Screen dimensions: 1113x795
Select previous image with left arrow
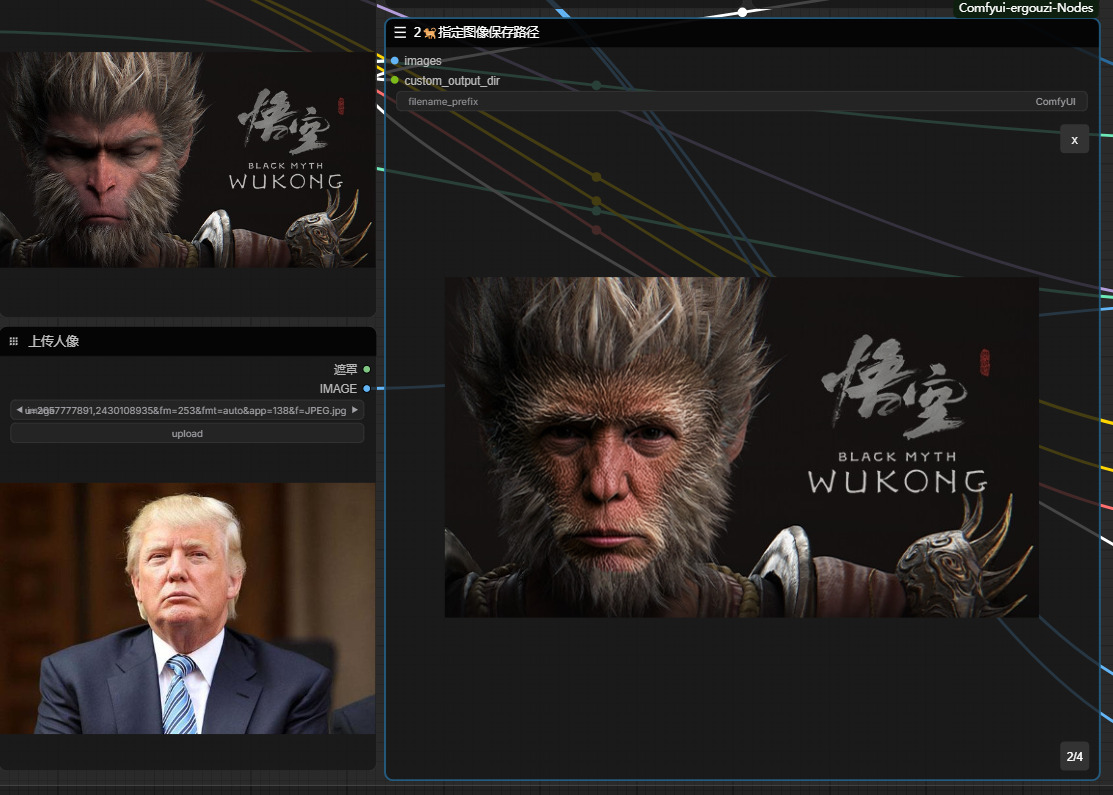(x=19, y=410)
